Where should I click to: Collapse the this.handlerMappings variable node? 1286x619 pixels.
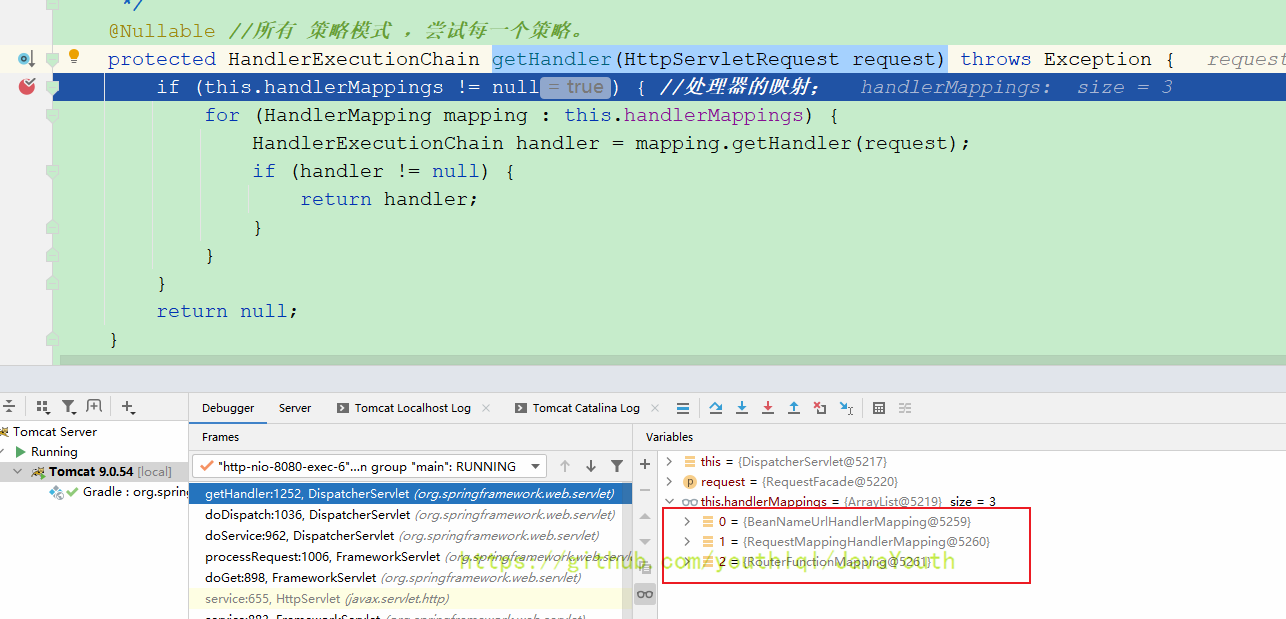pyautogui.click(x=670, y=502)
